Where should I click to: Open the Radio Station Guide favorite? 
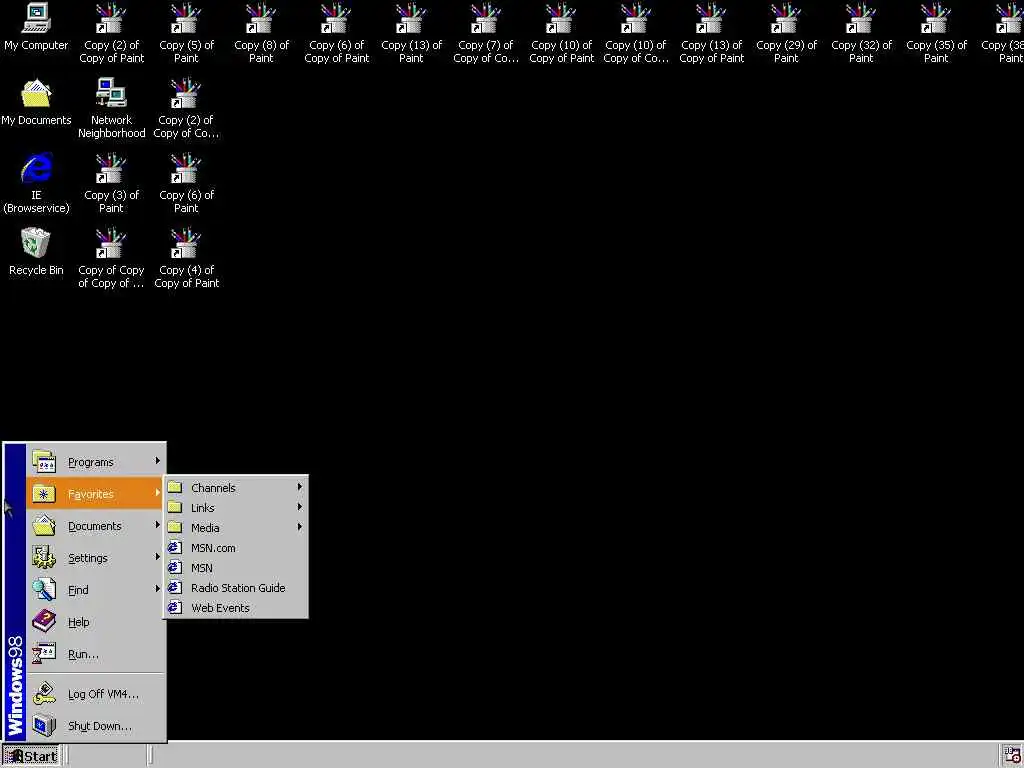235,588
